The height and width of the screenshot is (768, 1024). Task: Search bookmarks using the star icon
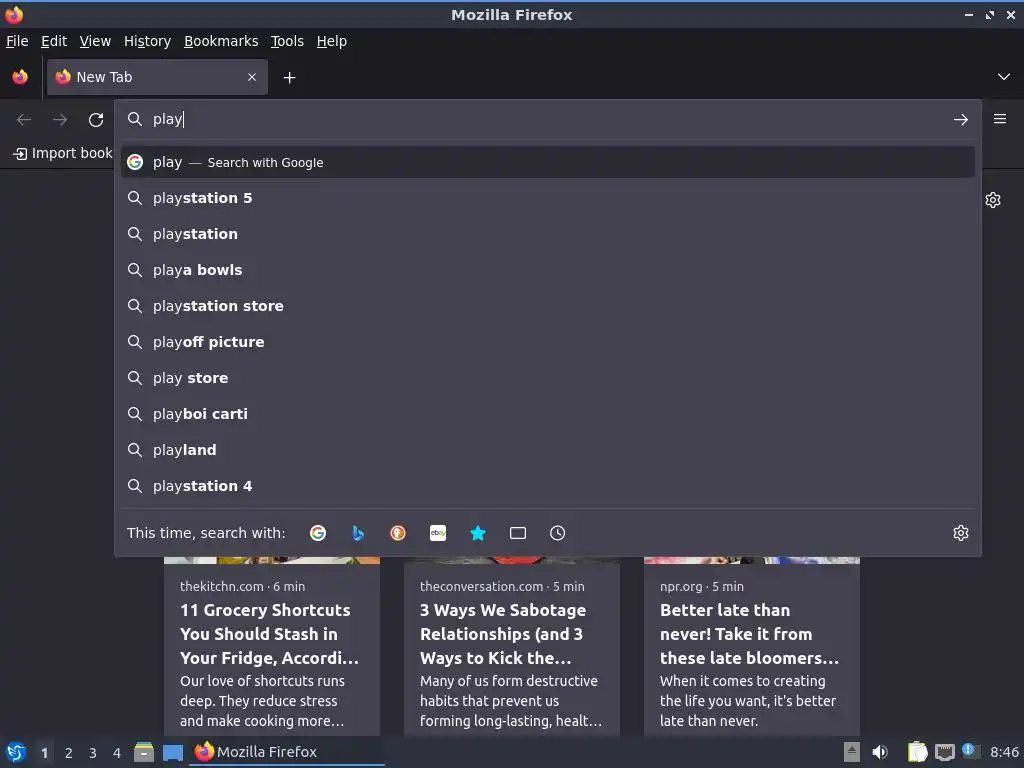tap(478, 533)
